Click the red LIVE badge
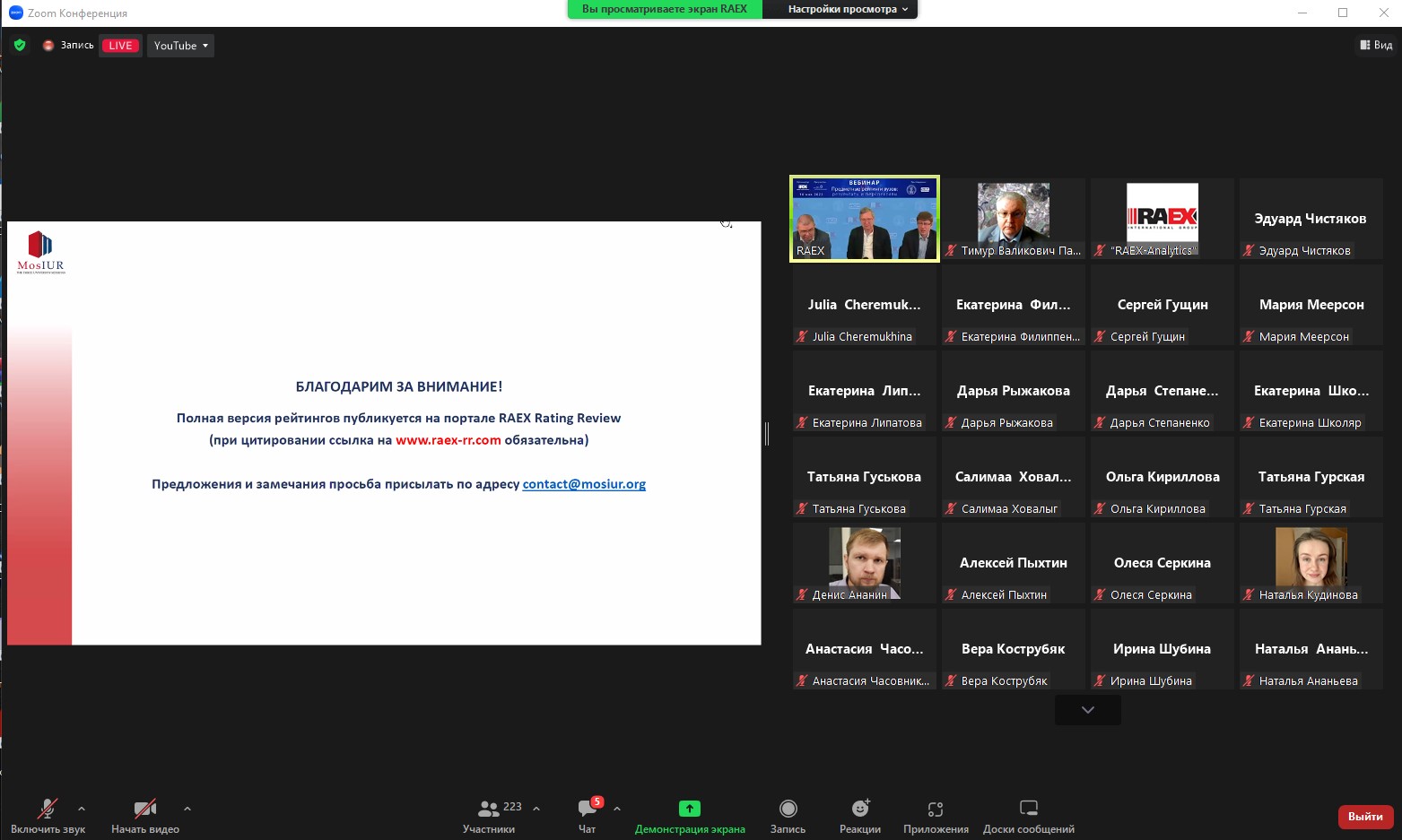Viewport: 1402px width, 840px height. pyautogui.click(x=120, y=46)
